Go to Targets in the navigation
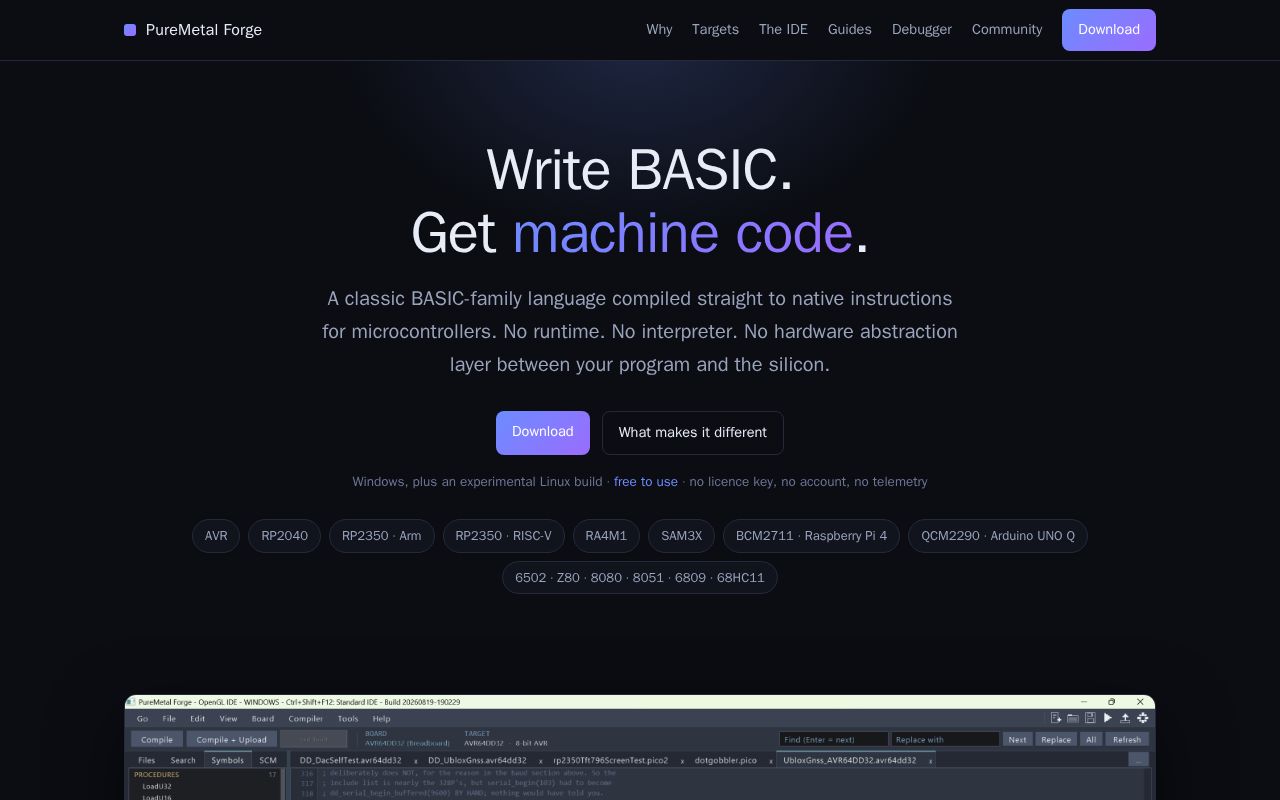 tap(715, 30)
